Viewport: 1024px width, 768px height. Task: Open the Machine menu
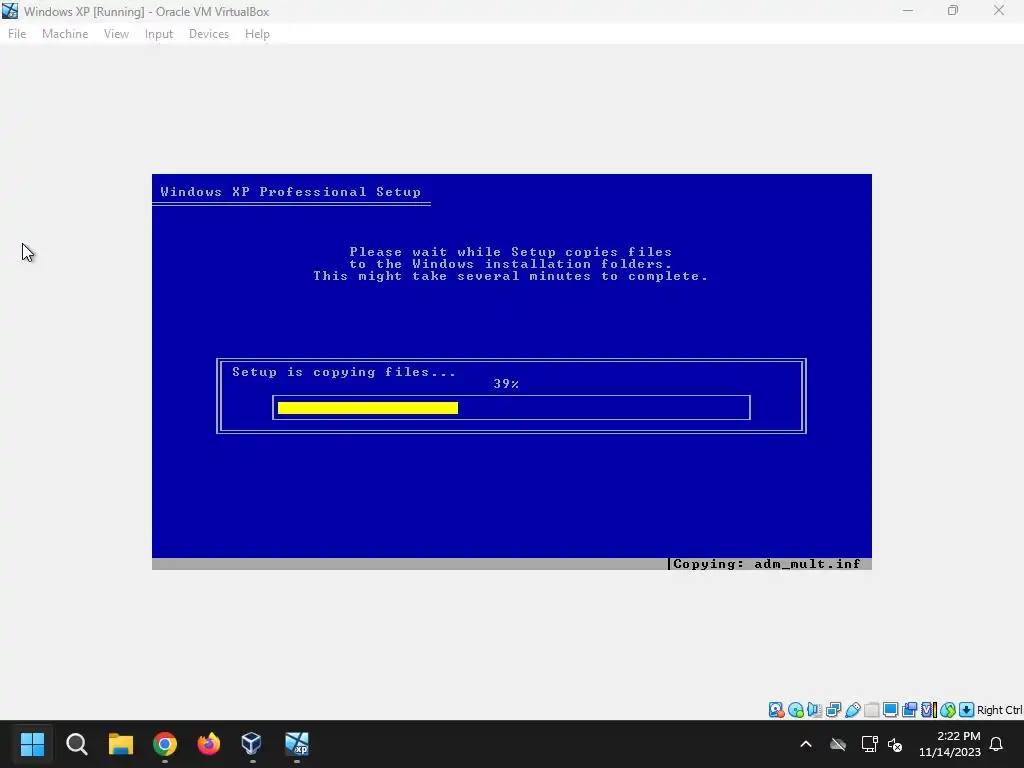tap(65, 34)
